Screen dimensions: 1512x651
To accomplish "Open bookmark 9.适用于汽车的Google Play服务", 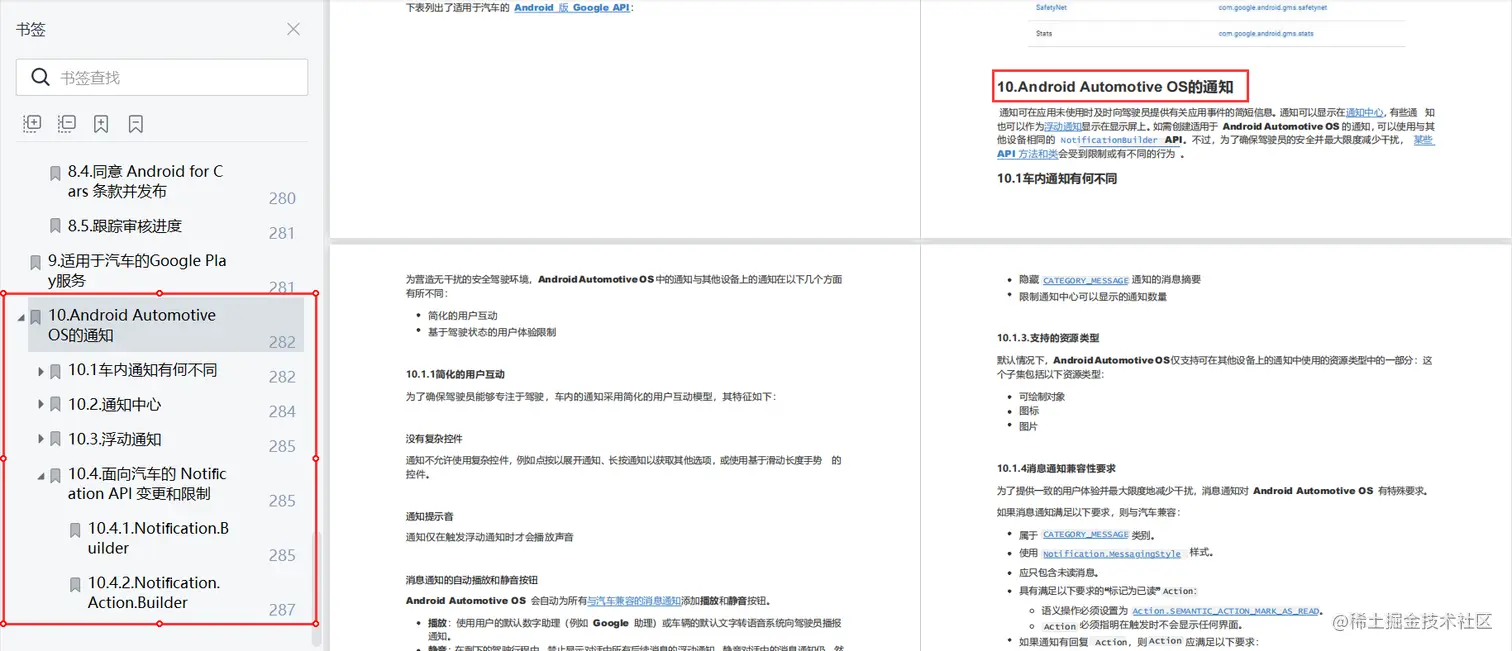I will pos(137,270).
